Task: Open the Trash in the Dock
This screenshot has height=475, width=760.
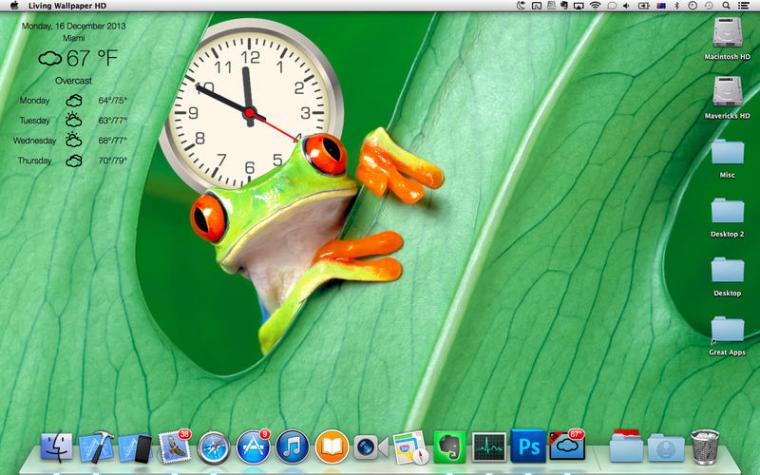Action: 705,447
